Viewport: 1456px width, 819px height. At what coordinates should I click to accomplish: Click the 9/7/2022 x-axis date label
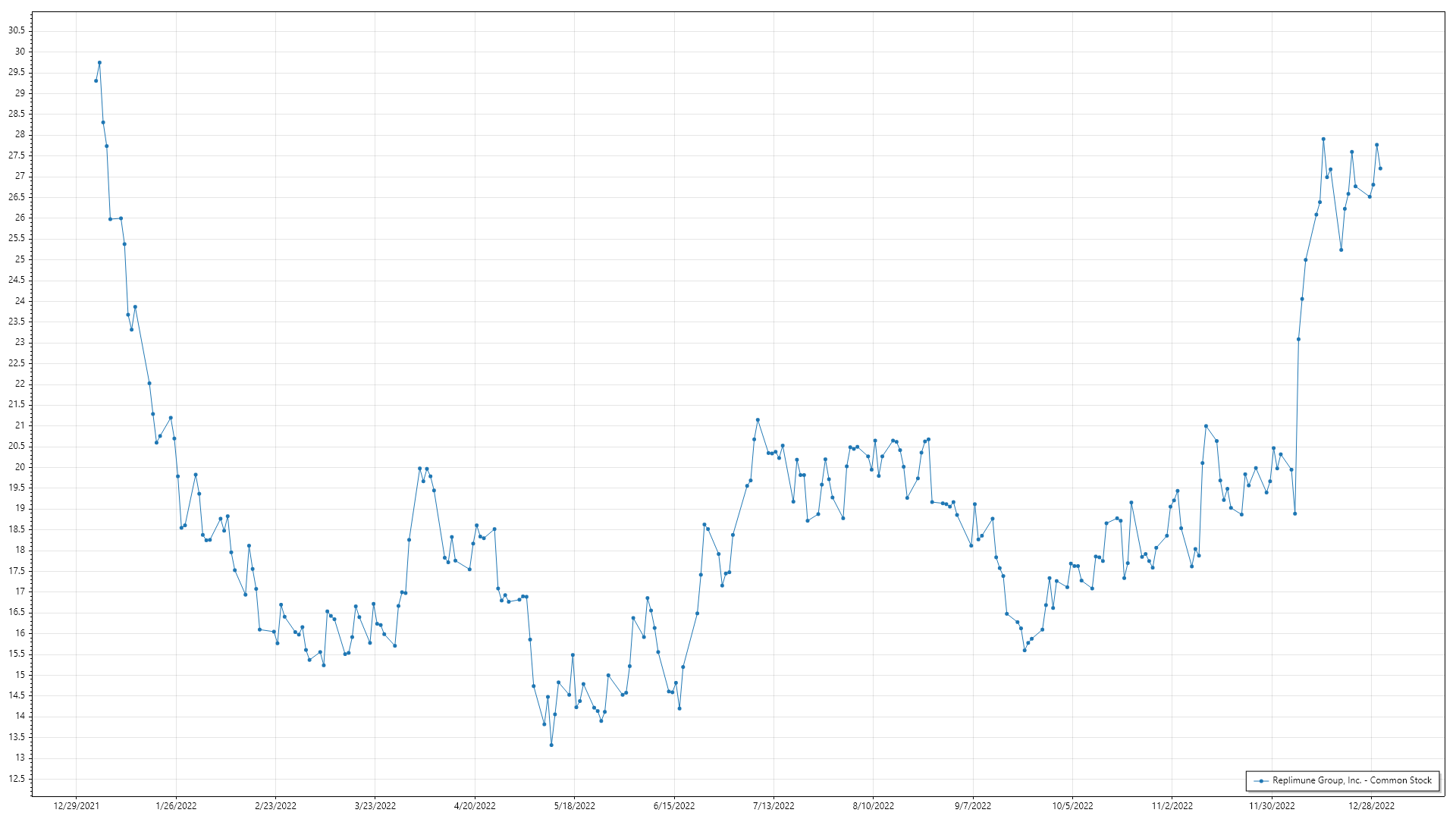pyautogui.click(x=972, y=805)
